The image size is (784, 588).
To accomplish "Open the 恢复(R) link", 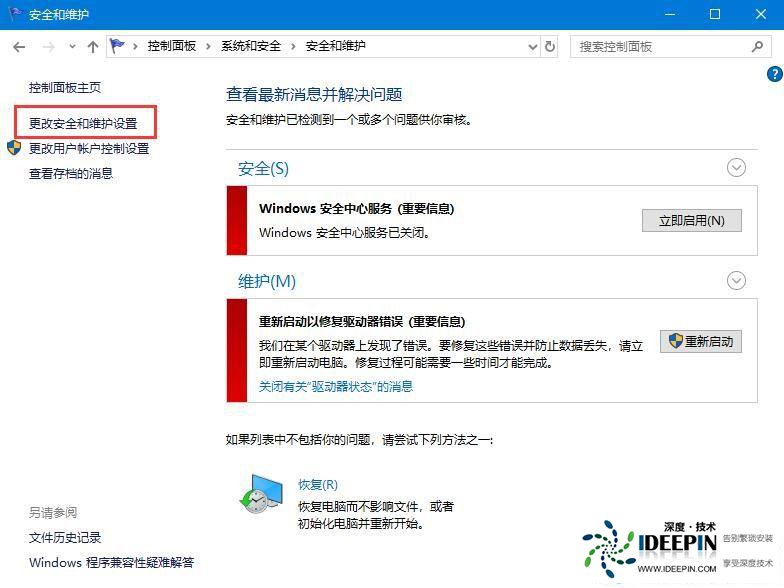I will 318,484.
